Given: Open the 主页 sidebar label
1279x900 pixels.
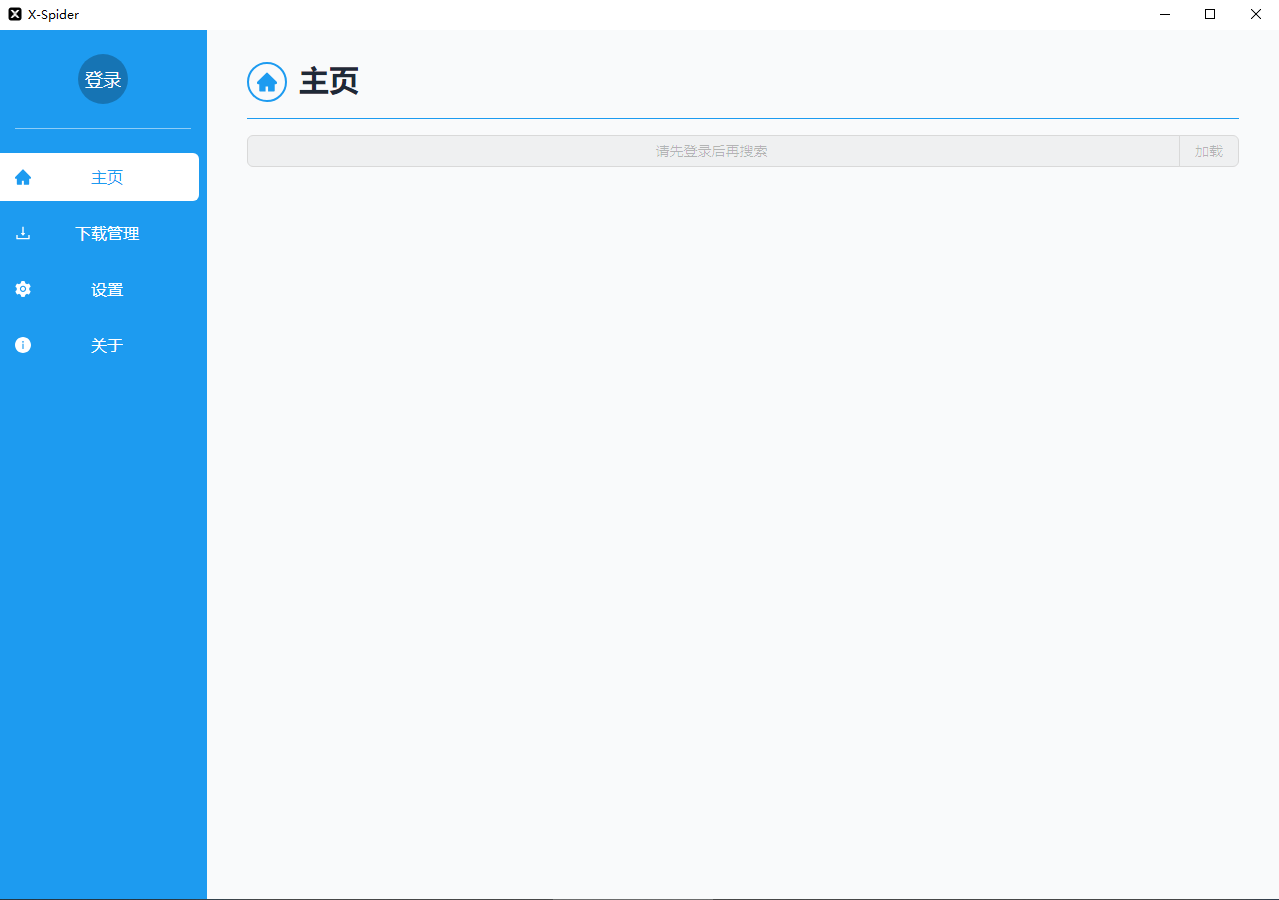Looking at the screenshot, I should point(107,177).
